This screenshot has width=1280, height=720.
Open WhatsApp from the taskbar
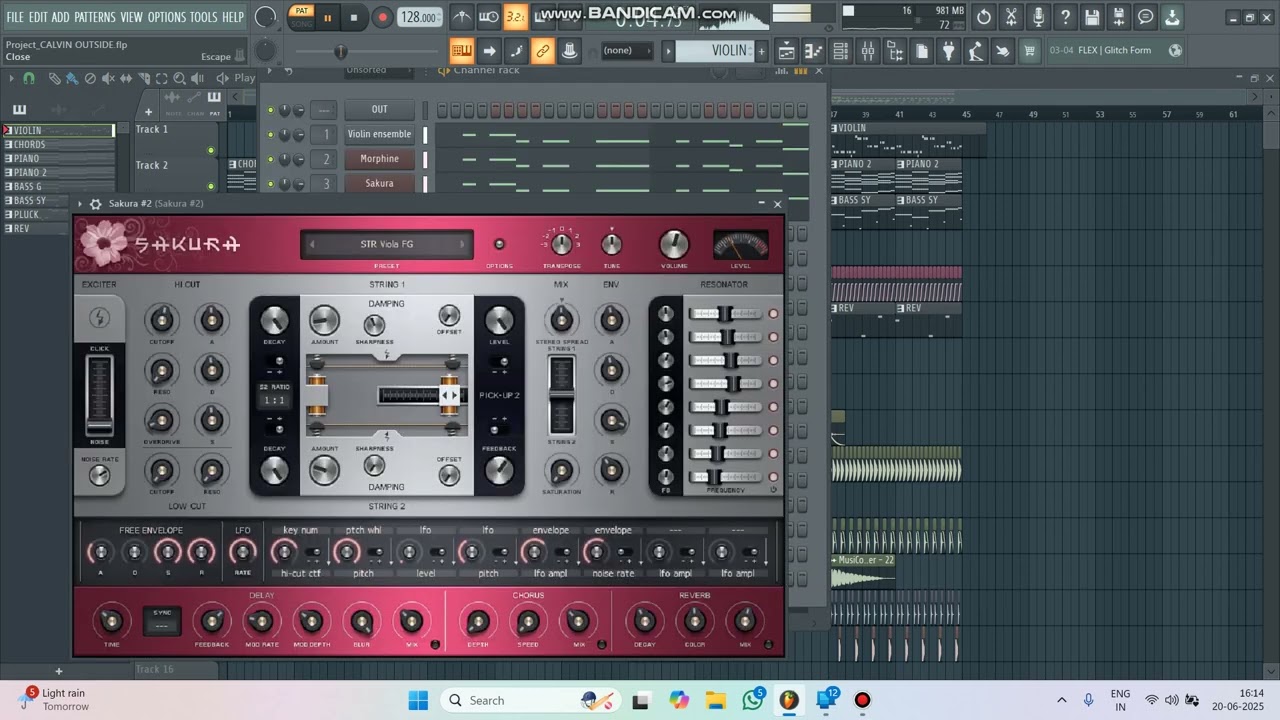click(x=753, y=700)
